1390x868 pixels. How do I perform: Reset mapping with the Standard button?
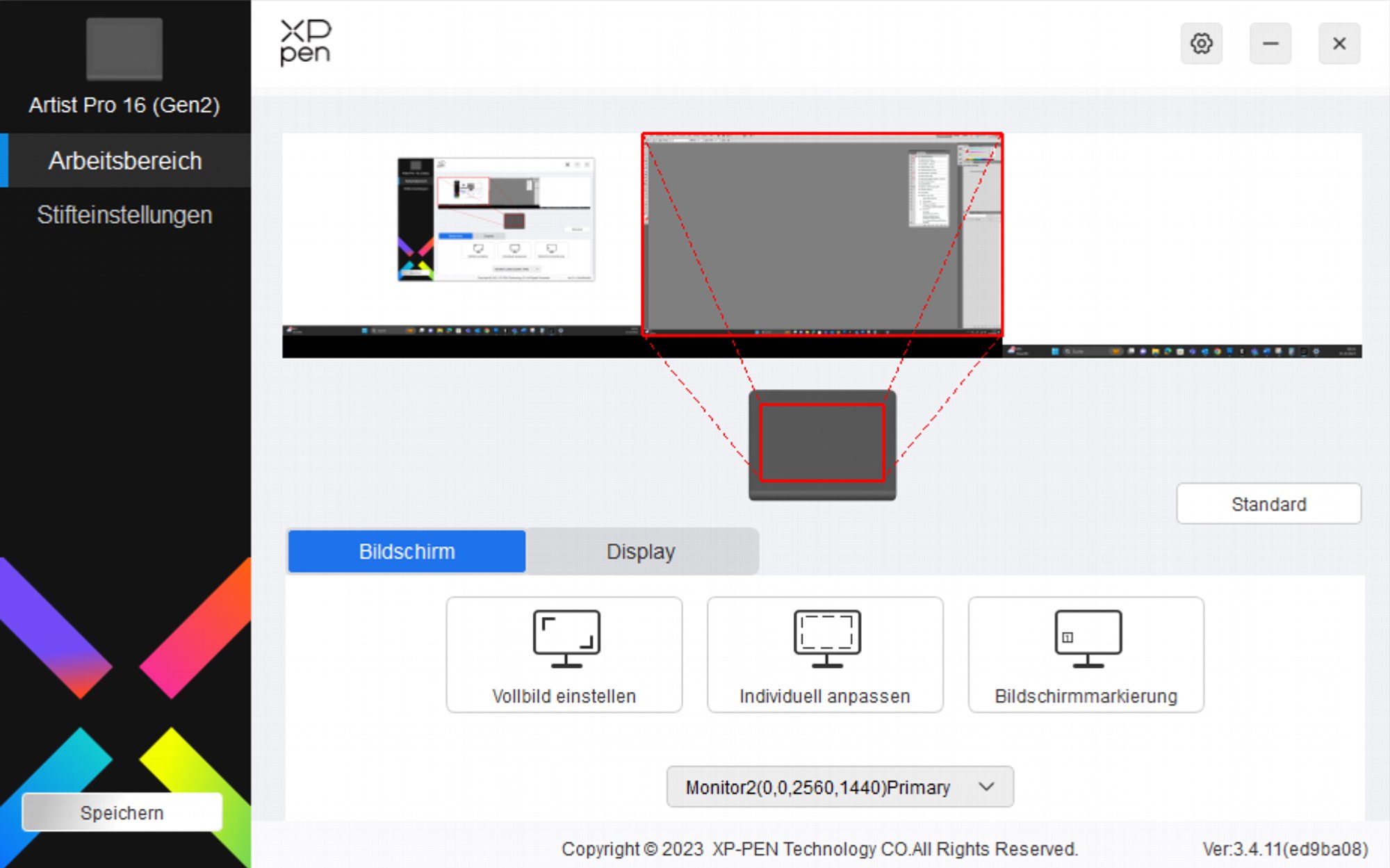click(1268, 504)
